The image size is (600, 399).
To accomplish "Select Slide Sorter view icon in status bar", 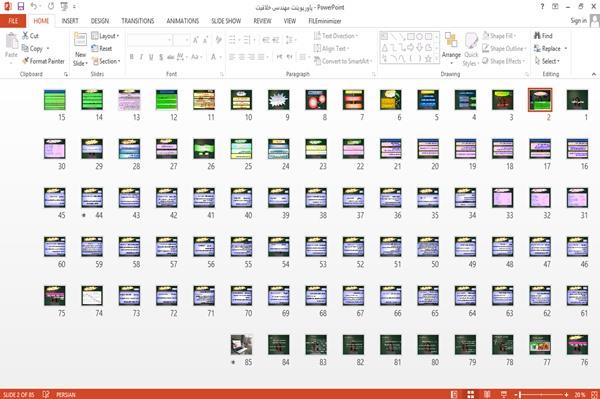I will point(471,394).
